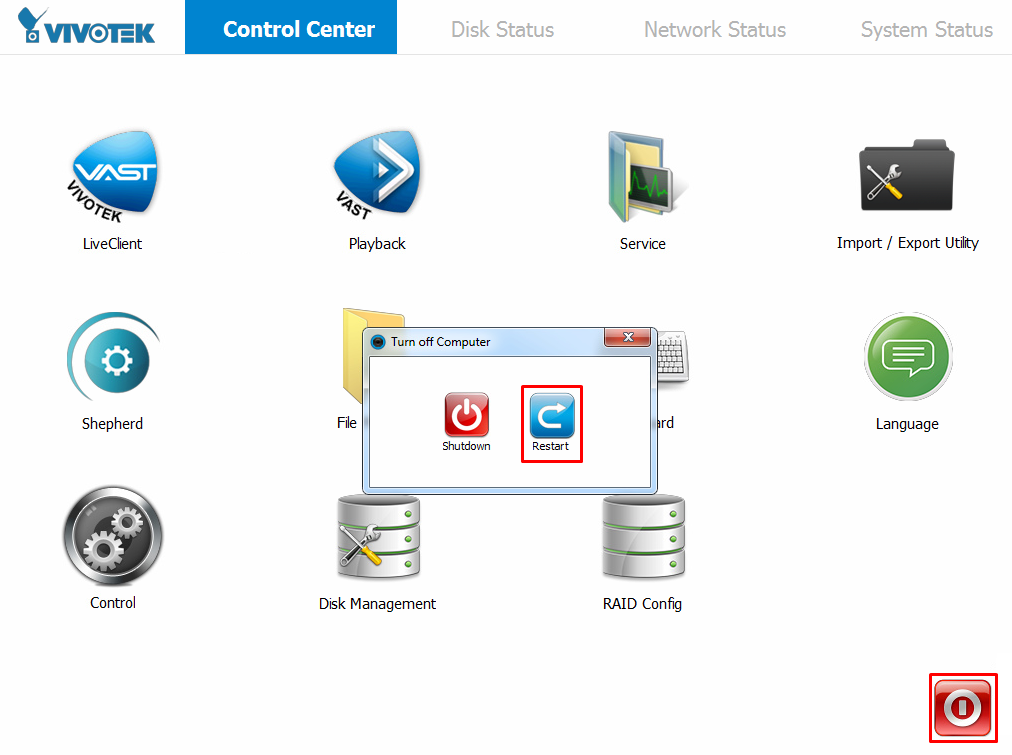1012x755 pixels.
Task: Open the Language settings icon
Action: [x=908, y=356]
